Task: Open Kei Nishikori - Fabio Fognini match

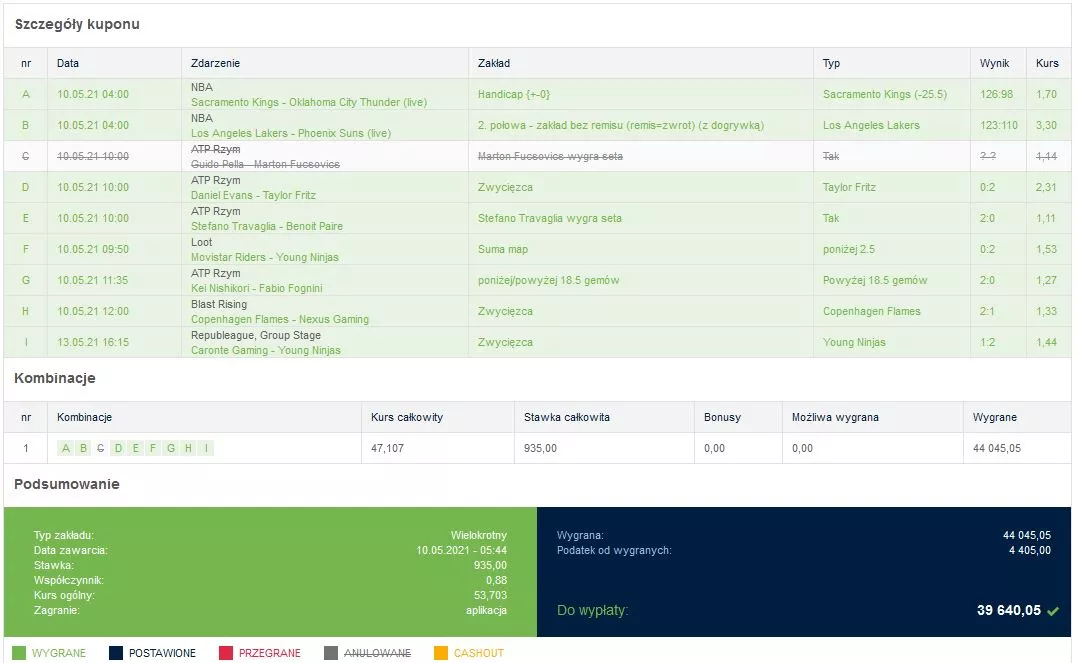Action: click(x=258, y=288)
